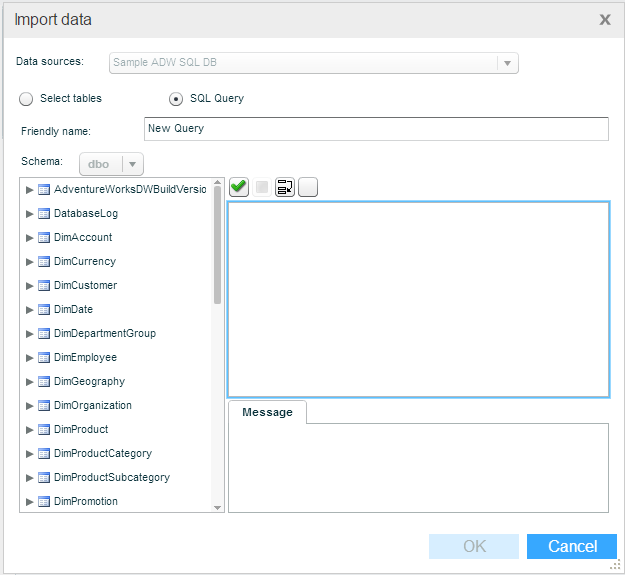The height and width of the screenshot is (575, 625).
Task: Click the DimCustomer table icon
Action: coord(44,286)
